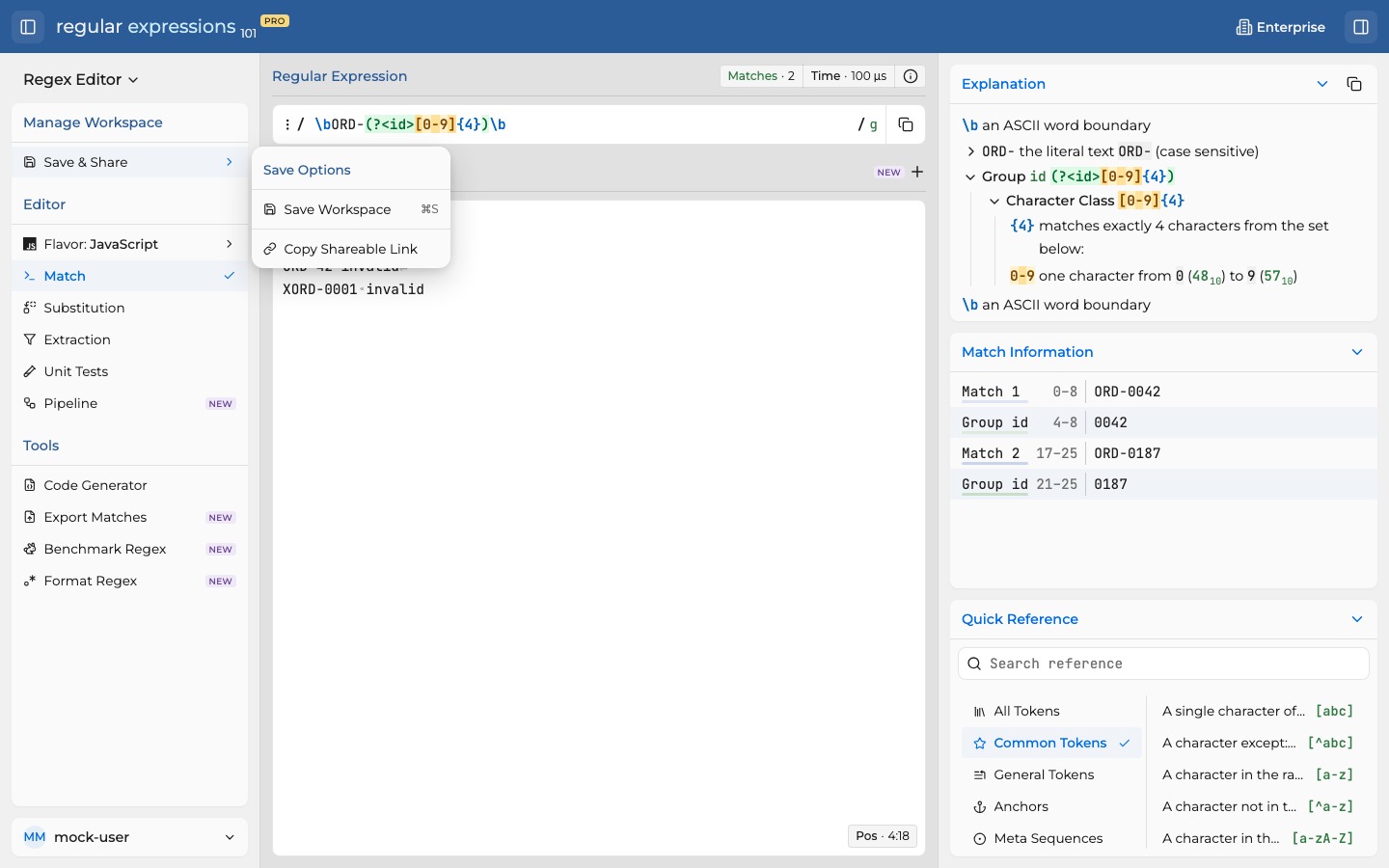Screen dimensions: 1389x868
Task: Click into the regular expression field
Action: pos(582,124)
